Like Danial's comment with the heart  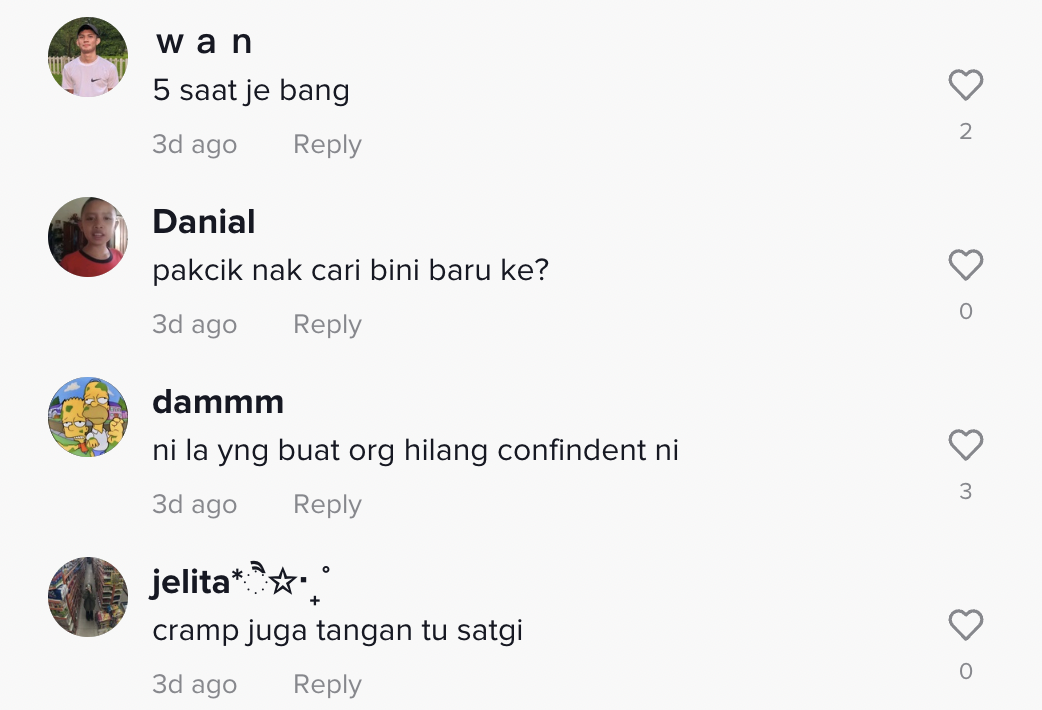pos(965,266)
